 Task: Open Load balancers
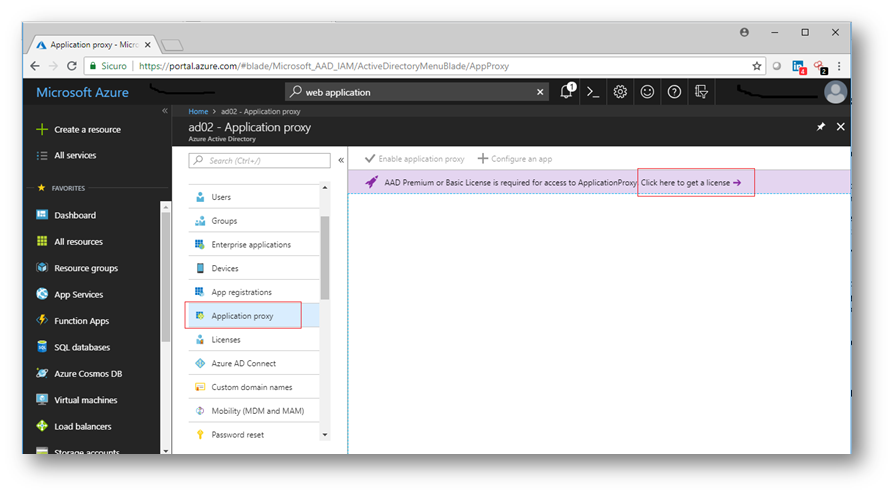[82, 426]
